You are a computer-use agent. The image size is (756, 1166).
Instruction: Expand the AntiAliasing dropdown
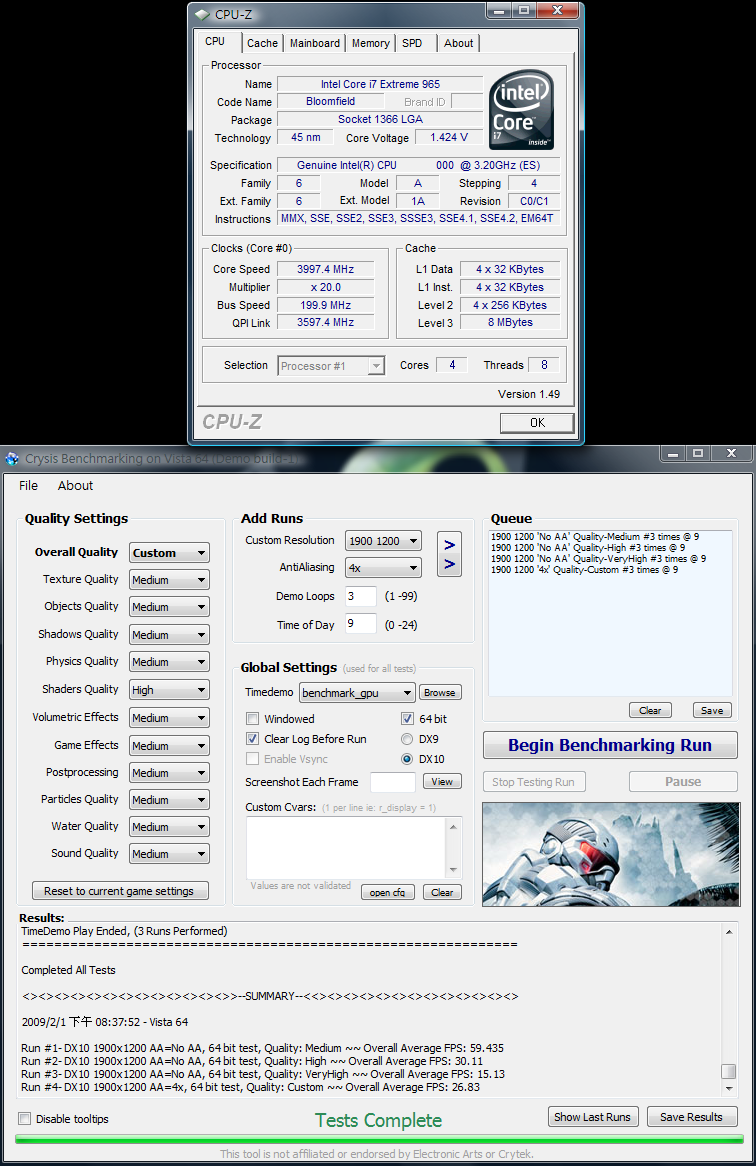point(383,568)
